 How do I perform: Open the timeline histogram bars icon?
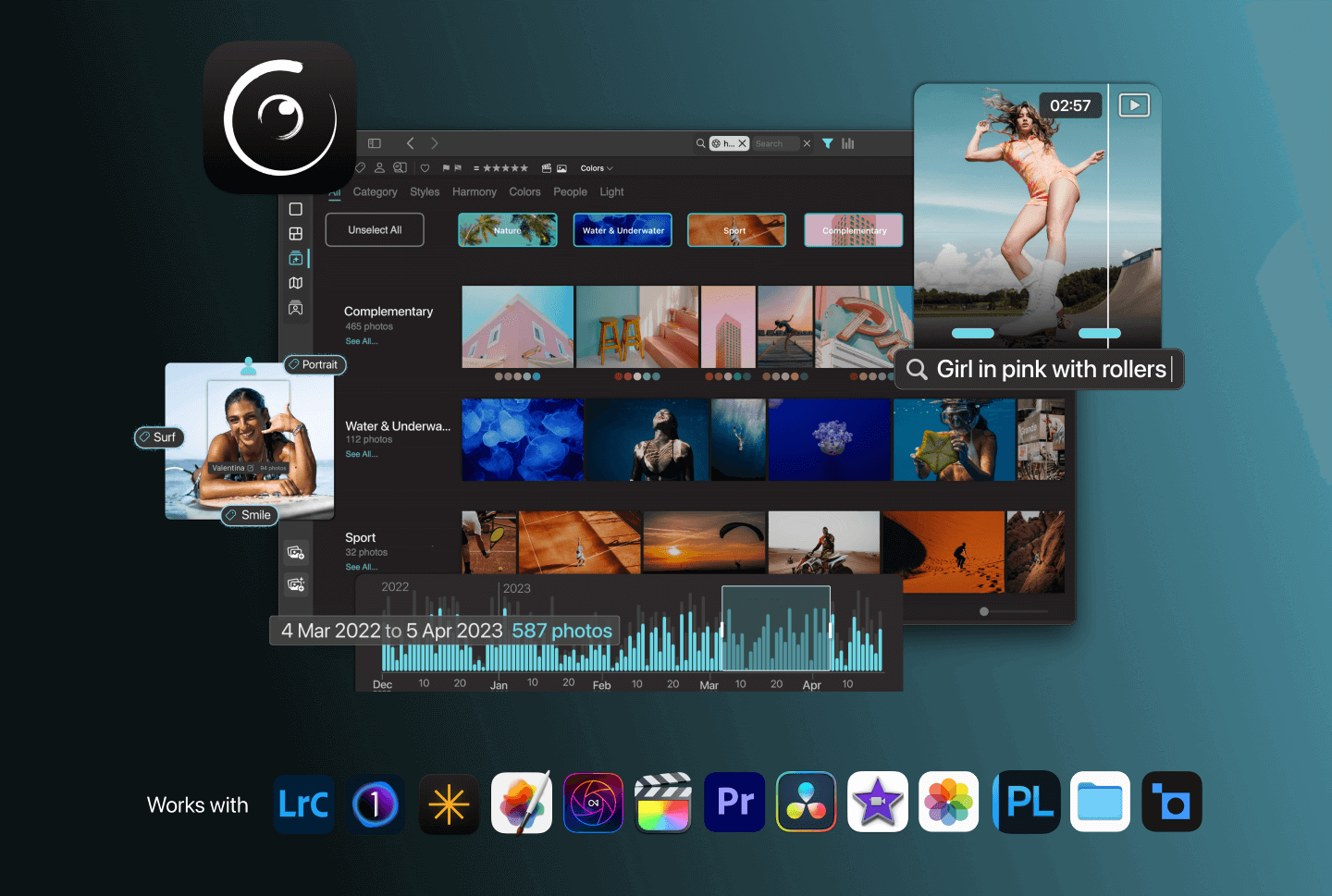click(848, 143)
